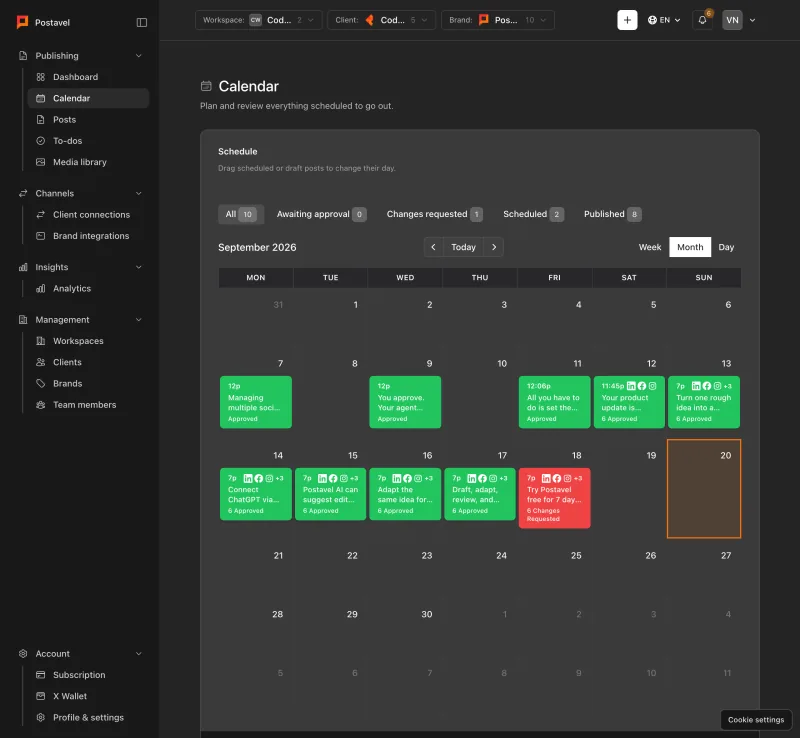Screen dimensions: 800x738
Task: Select the Scheduled filter tab
Action: click(533, 214)
